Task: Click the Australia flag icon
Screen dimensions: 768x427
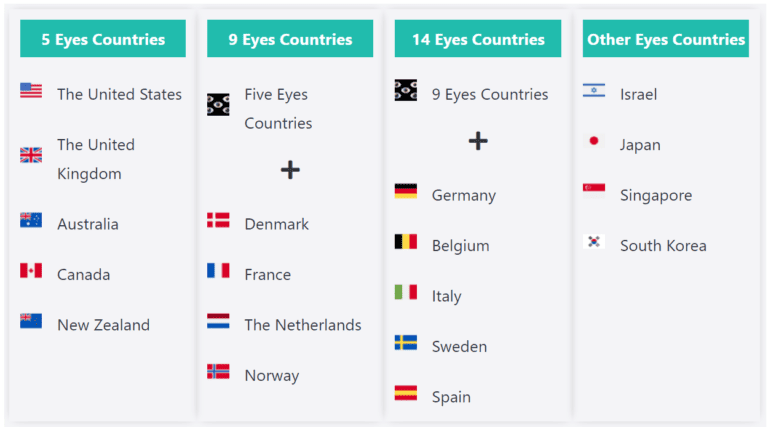Action: click(31, 221)
